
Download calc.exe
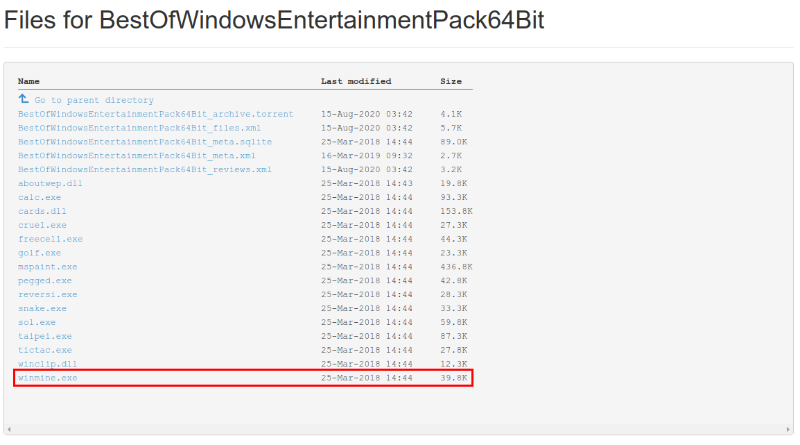coord(39,198)
